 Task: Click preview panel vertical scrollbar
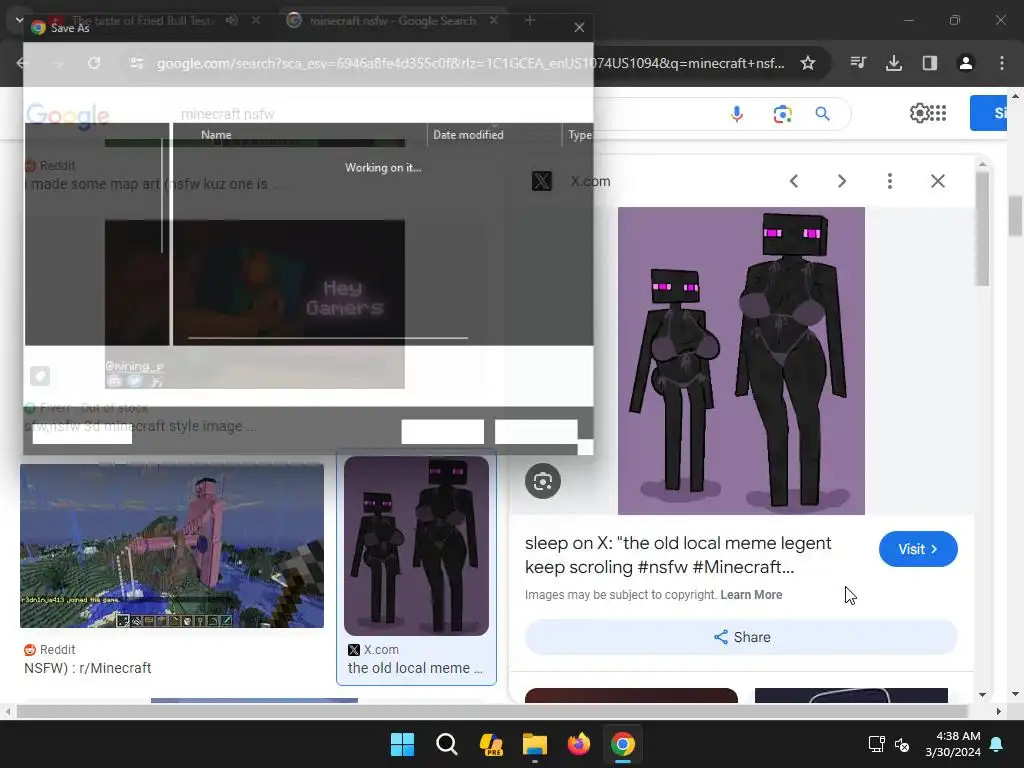pos(982,229)
